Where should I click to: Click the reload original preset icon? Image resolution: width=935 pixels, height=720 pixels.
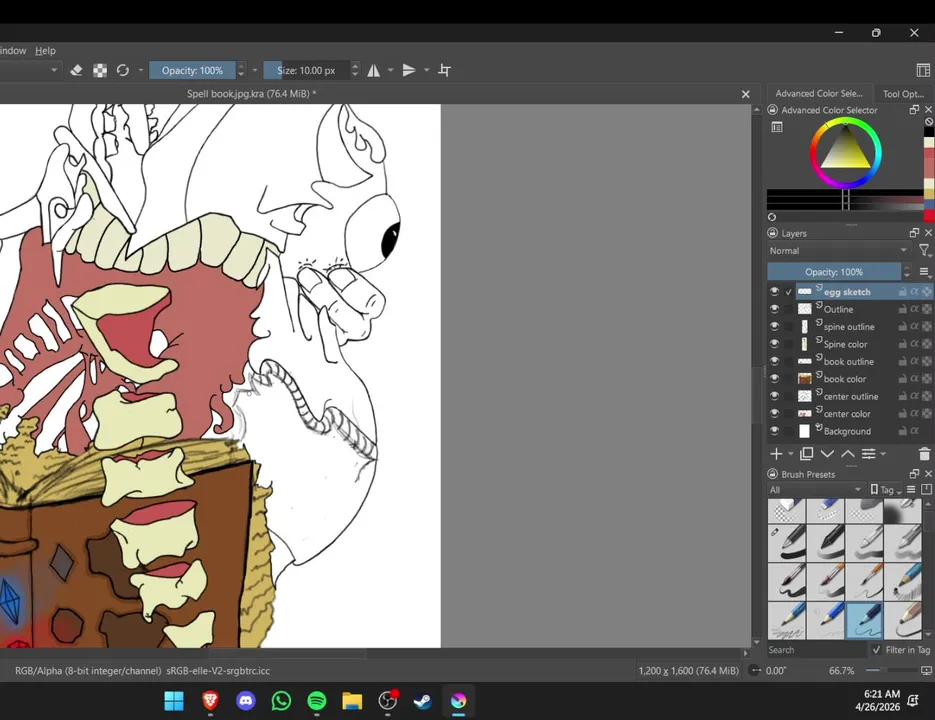click(123, 70)
